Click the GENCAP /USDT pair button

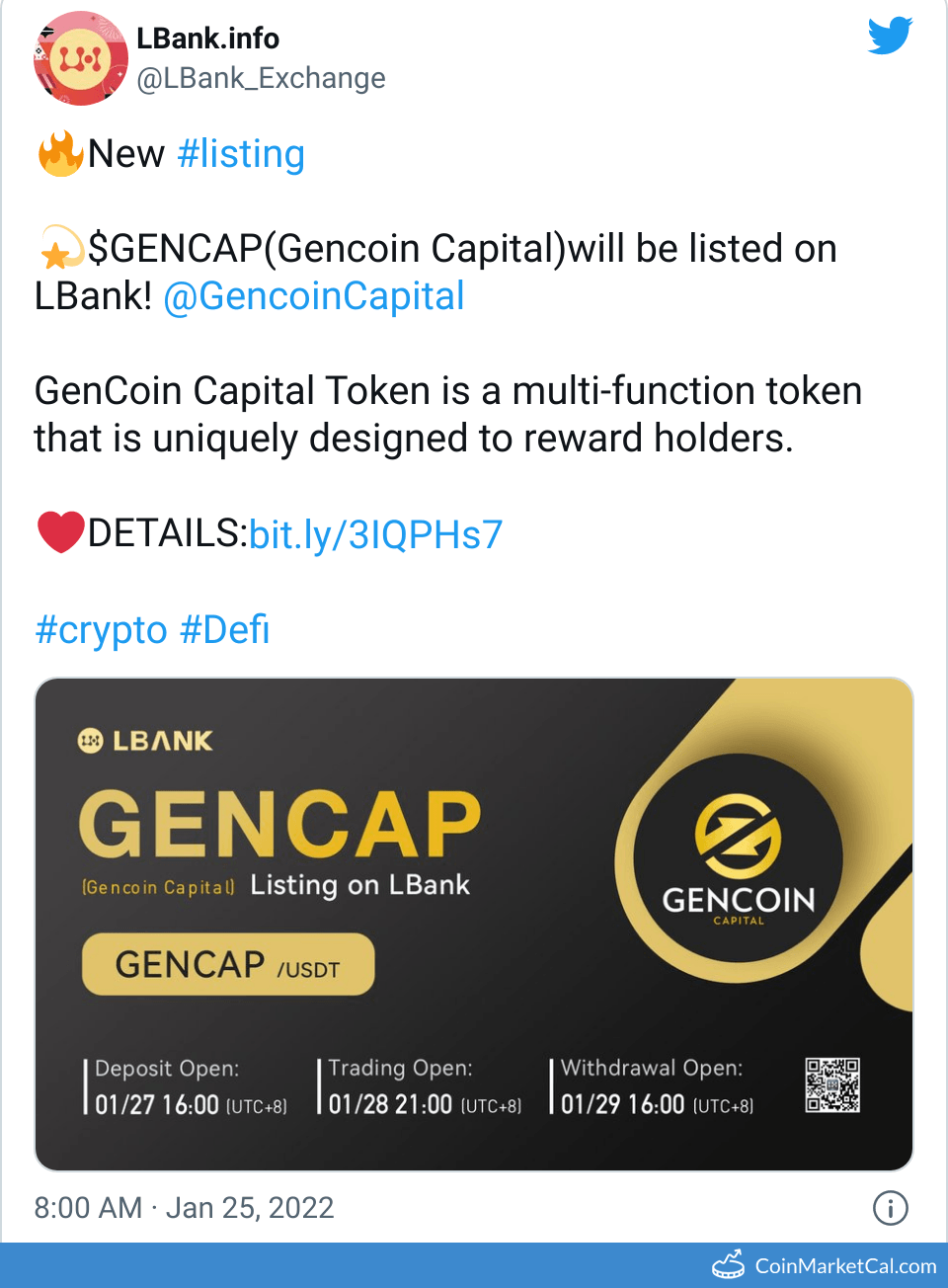228,964
